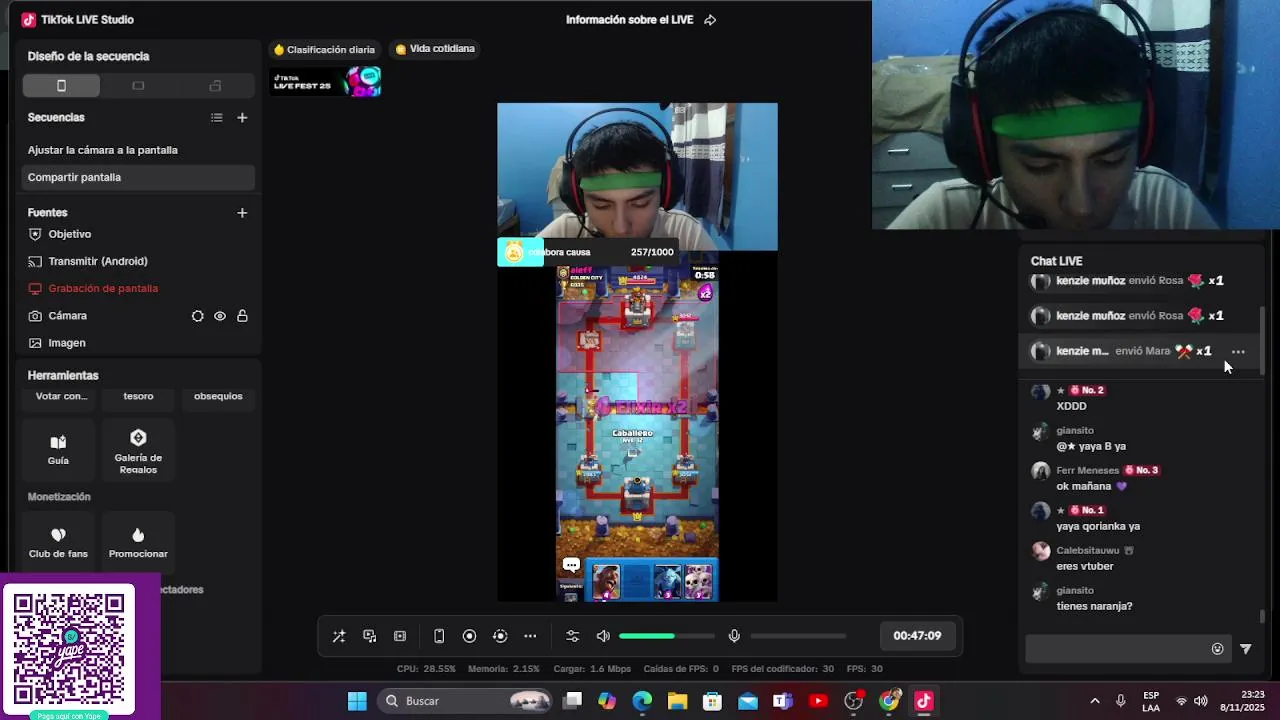Click the TikTok LIVE Studio taskbar icon
Image resolution: width=1280 pixels, height=720 pixels.
[x=923, y=701]
